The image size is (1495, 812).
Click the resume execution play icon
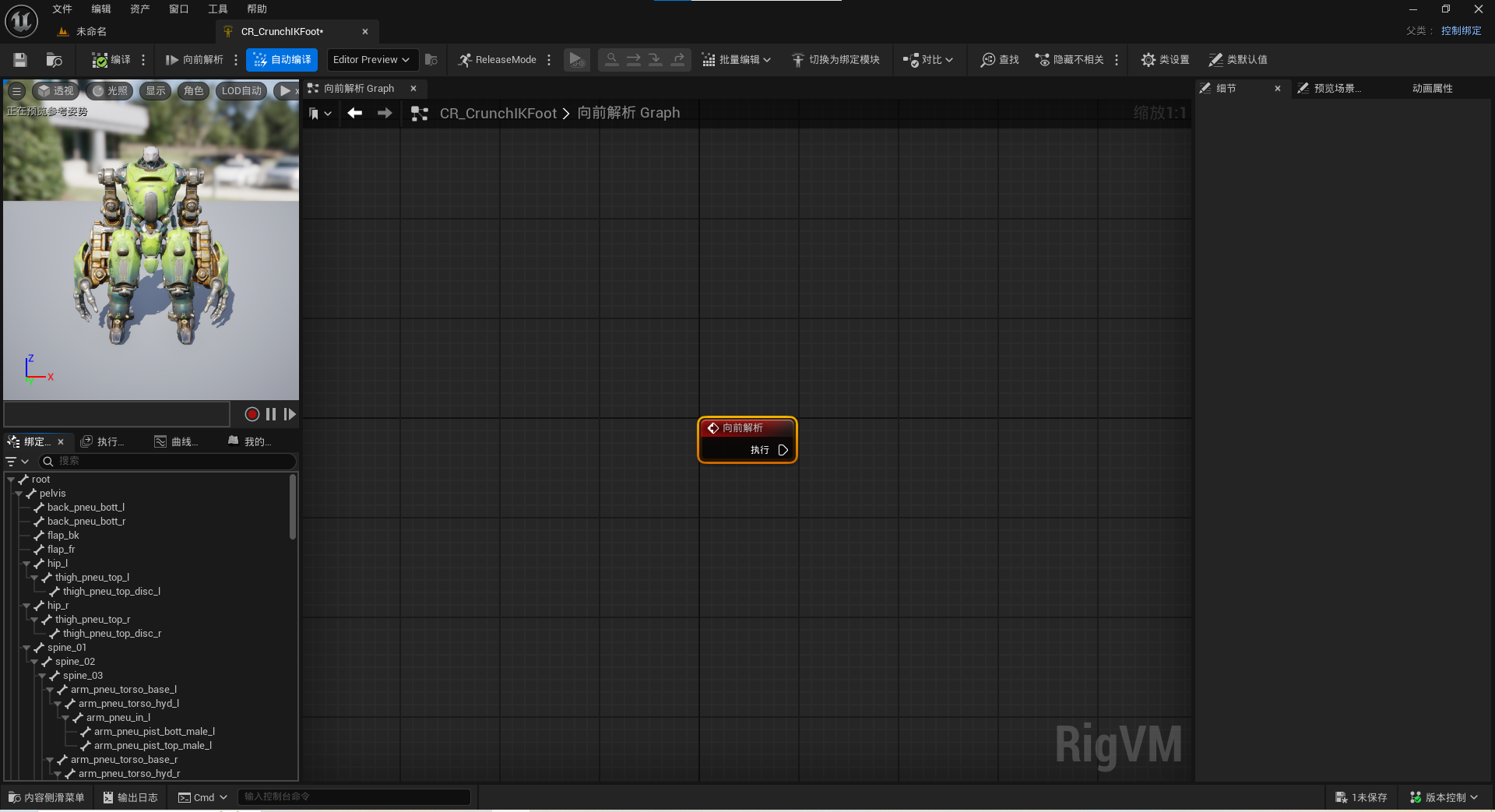click(576, 60)
